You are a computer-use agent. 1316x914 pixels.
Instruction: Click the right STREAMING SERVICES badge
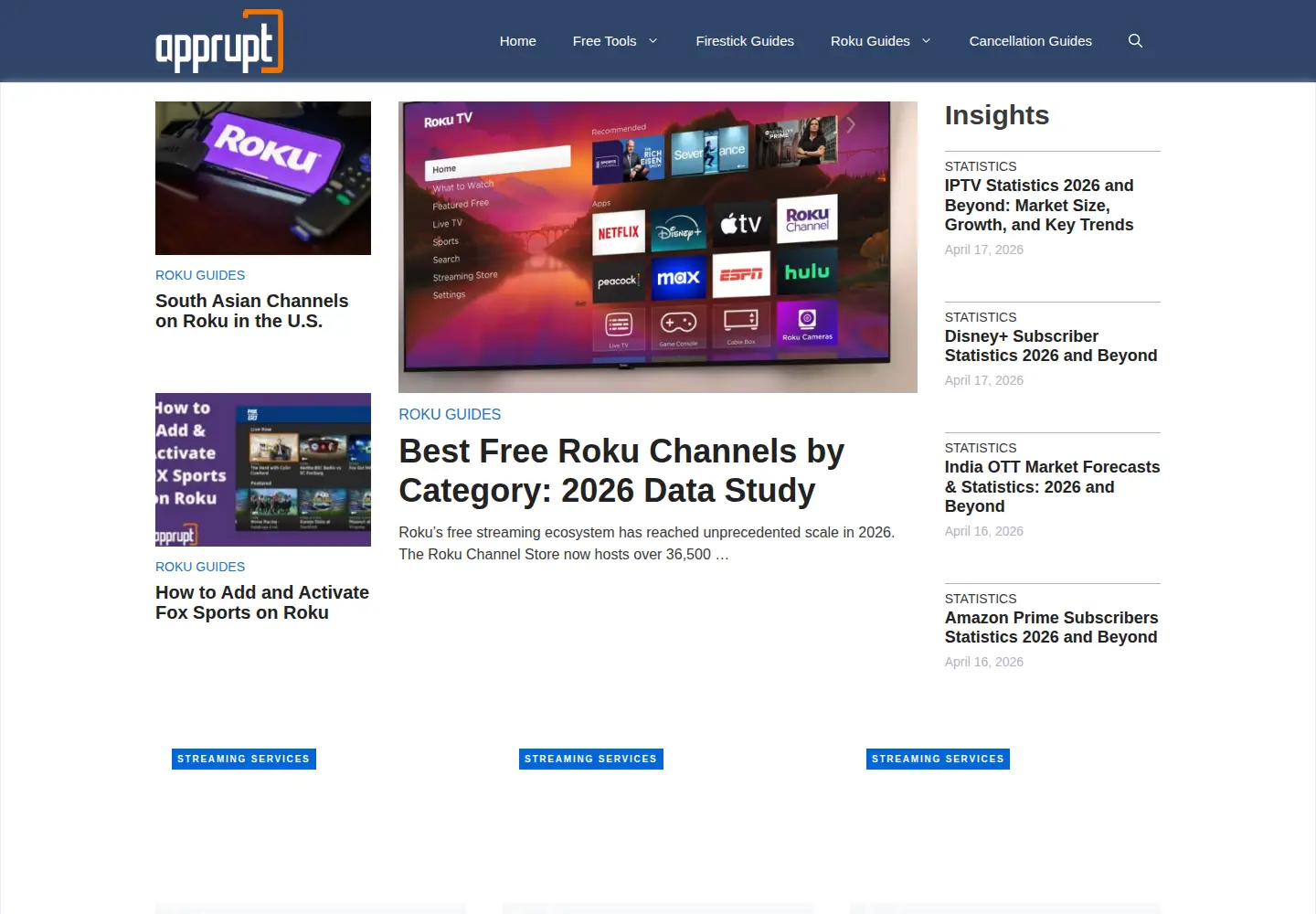pos(939,759)
